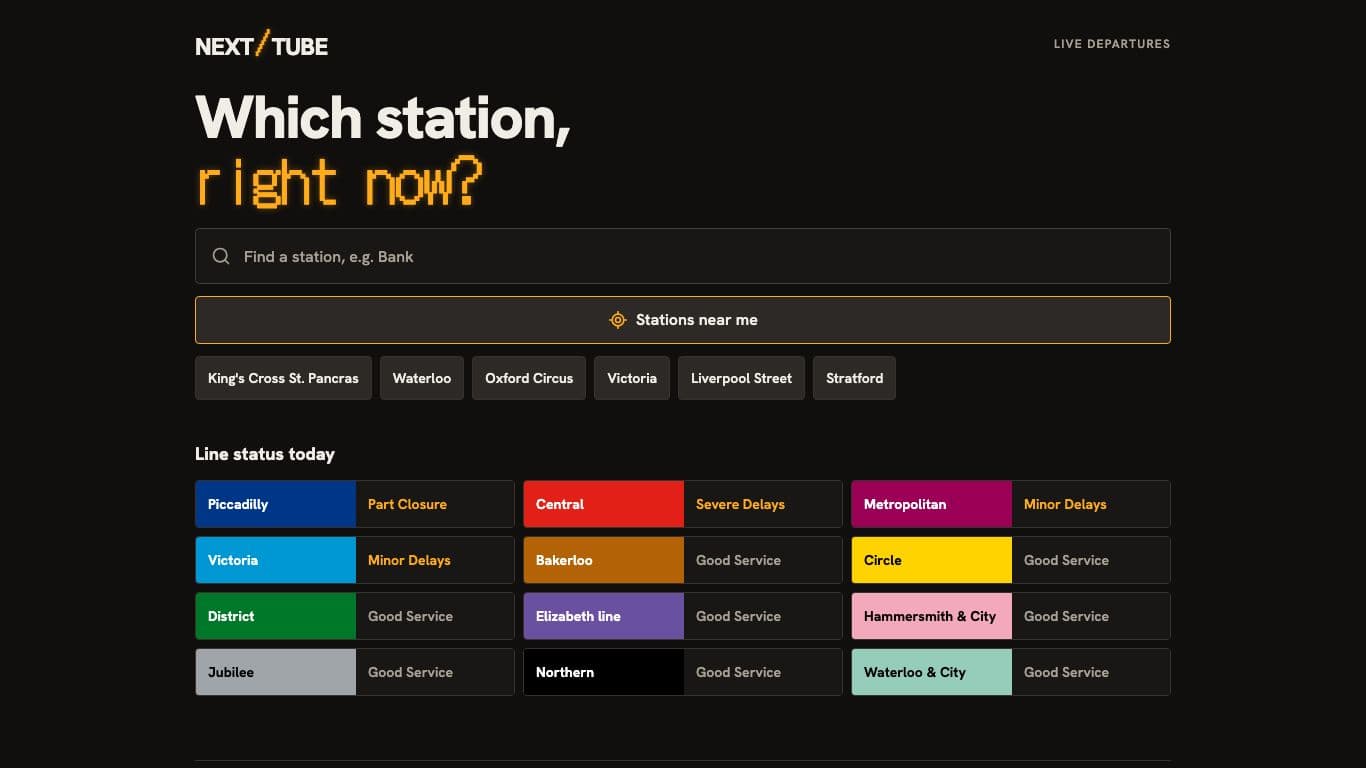Click the brown Bakerloo line label

604,560
